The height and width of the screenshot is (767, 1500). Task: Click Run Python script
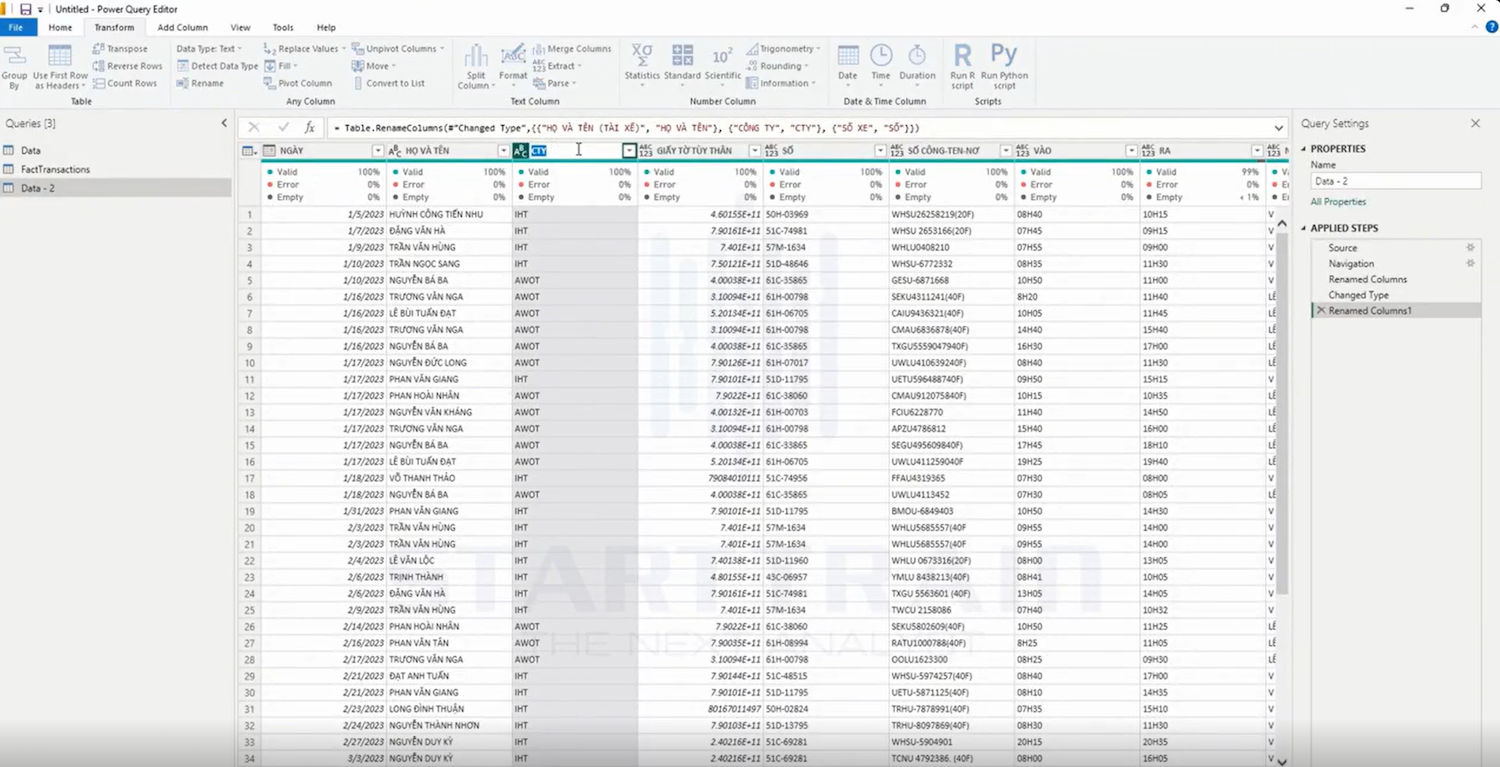1004,67
